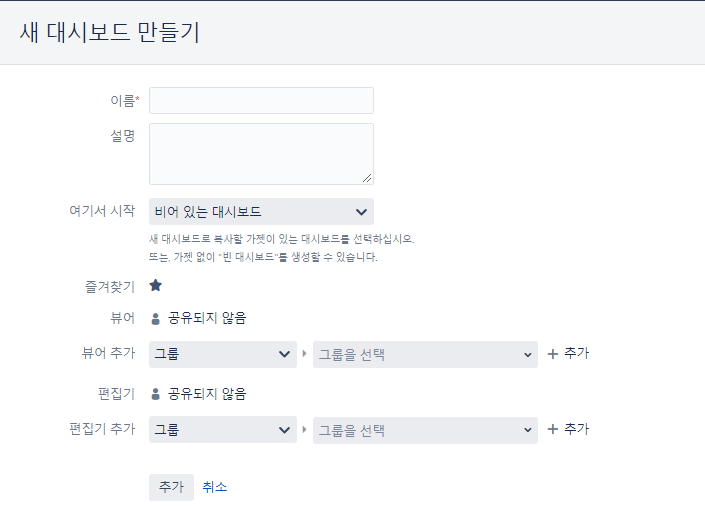Click the 추가 submit button at the bottom

[171, 487]
